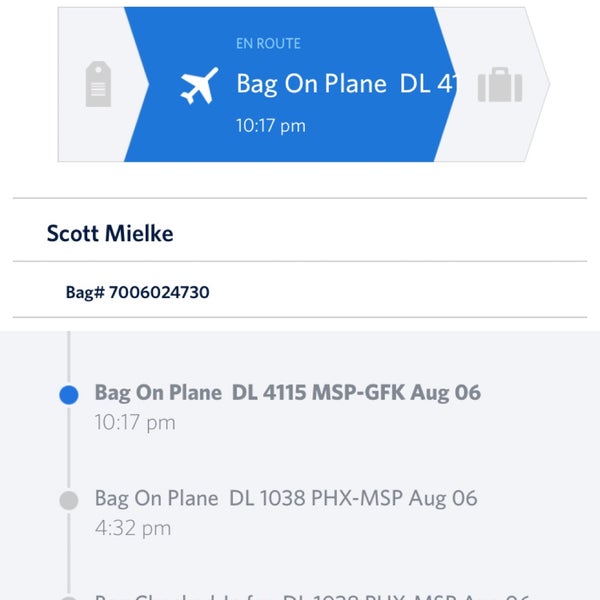Click the 10:17 pm time in blue banner

coord(270,126)
